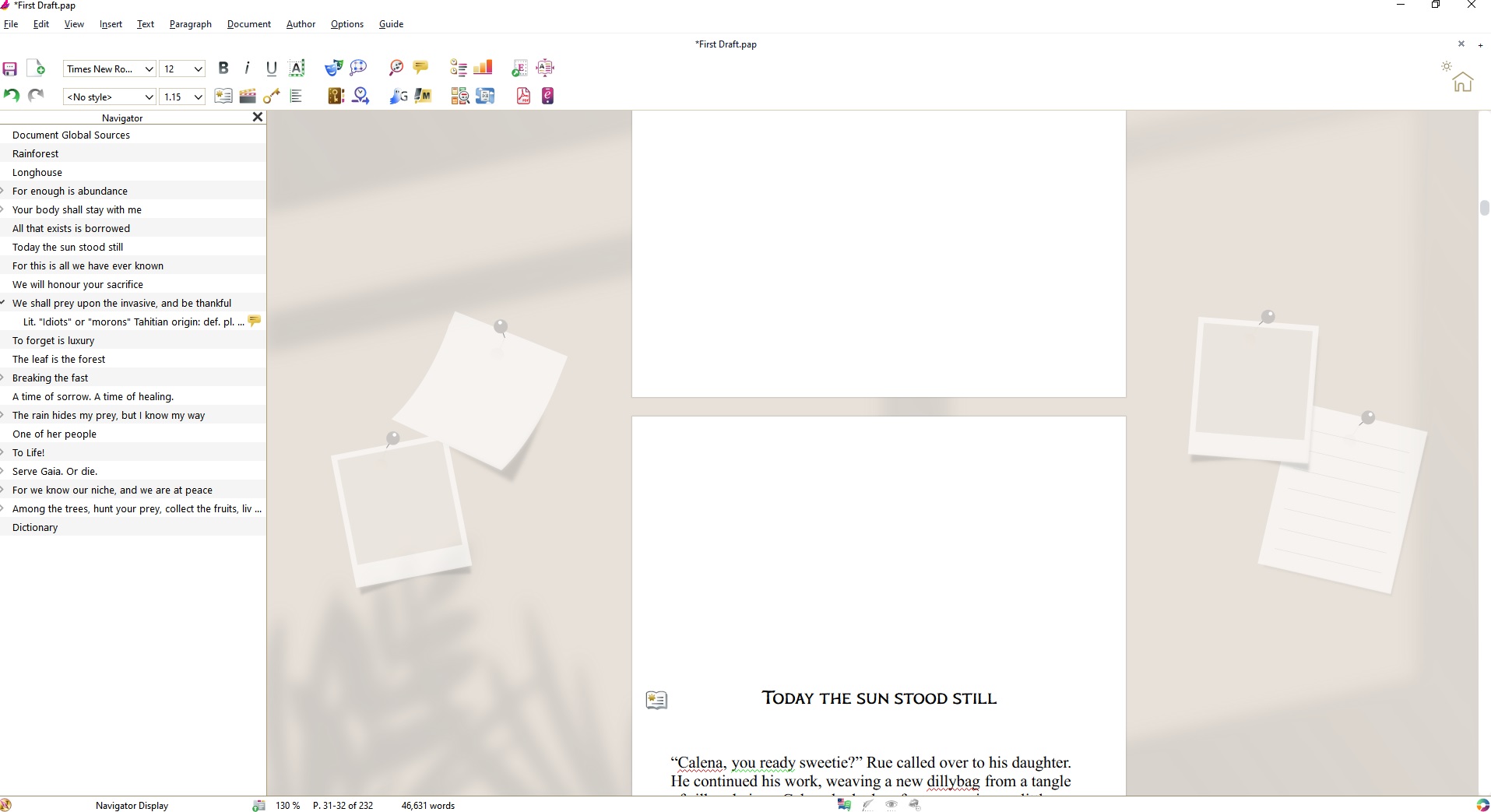Jump to Dictionary section in Navigator
The image size is (1491, 812).
35,527
